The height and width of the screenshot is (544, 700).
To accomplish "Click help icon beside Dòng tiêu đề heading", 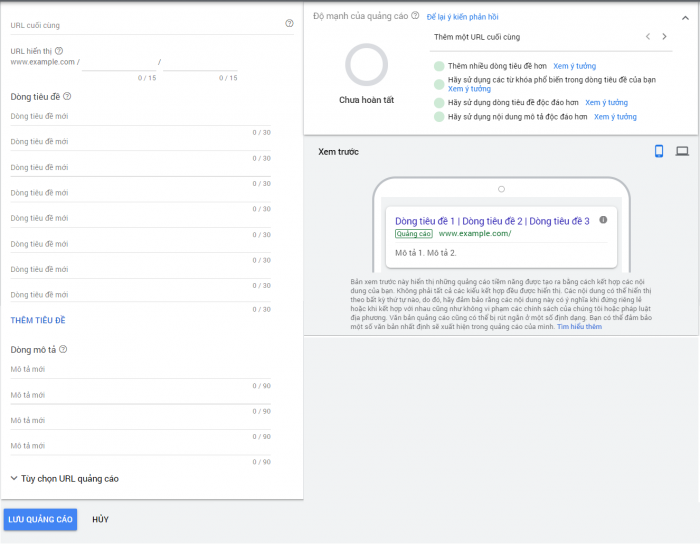I will (67, 96).
